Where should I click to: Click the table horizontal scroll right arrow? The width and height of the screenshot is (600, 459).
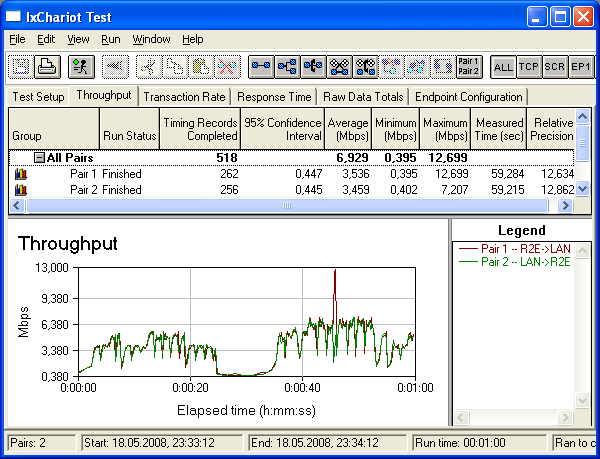565,206
